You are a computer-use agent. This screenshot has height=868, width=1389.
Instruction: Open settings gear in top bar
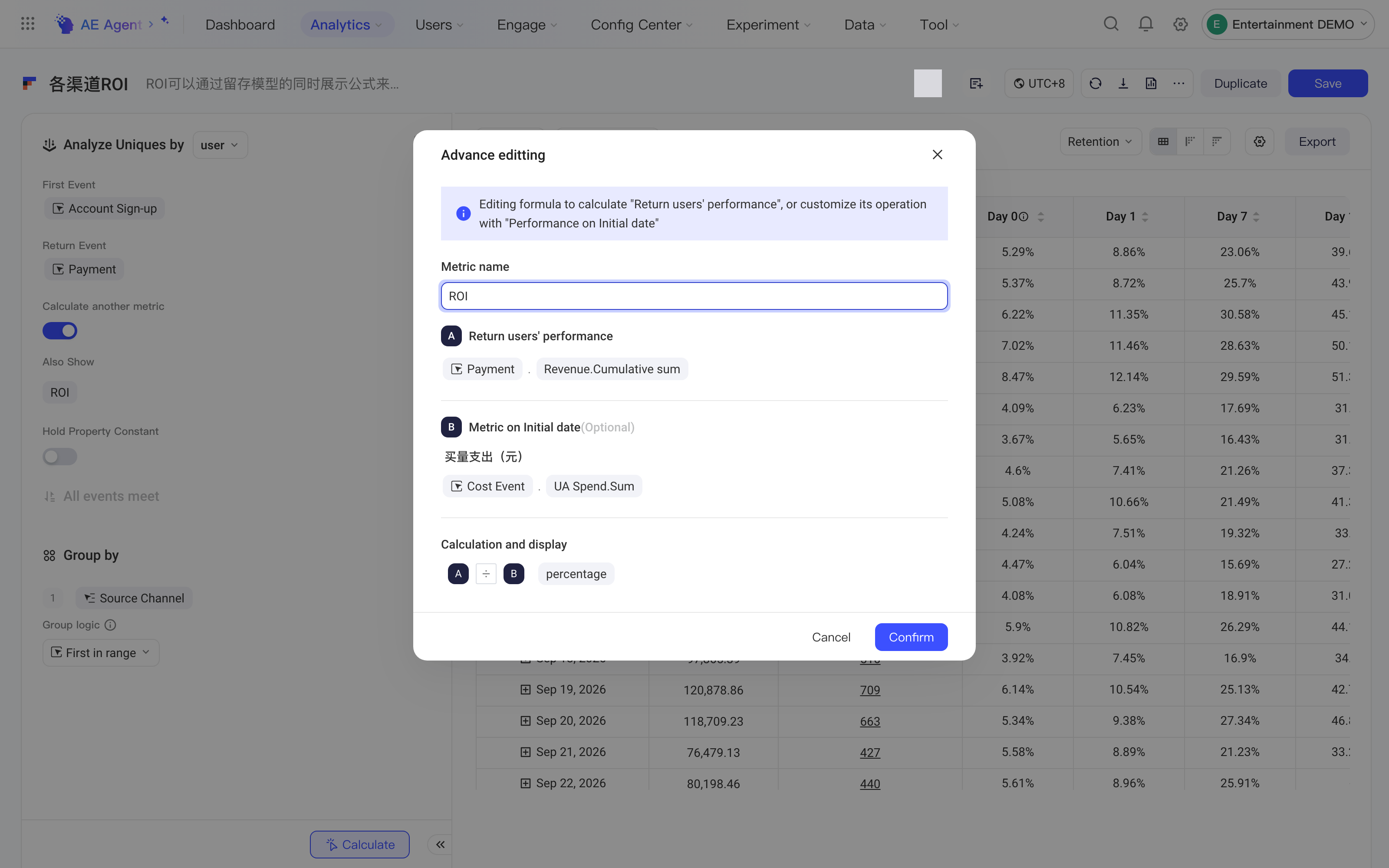click(1180, 24)
